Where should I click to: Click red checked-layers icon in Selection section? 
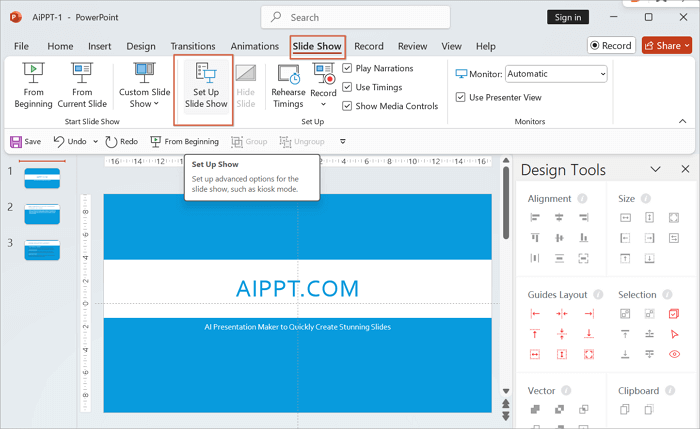pyautogui.click(x=674, y=314)
